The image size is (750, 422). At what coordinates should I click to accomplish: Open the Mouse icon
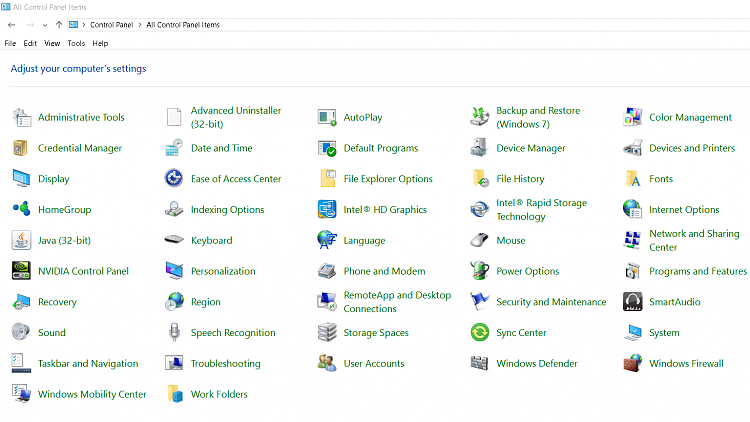coord(479,240)
